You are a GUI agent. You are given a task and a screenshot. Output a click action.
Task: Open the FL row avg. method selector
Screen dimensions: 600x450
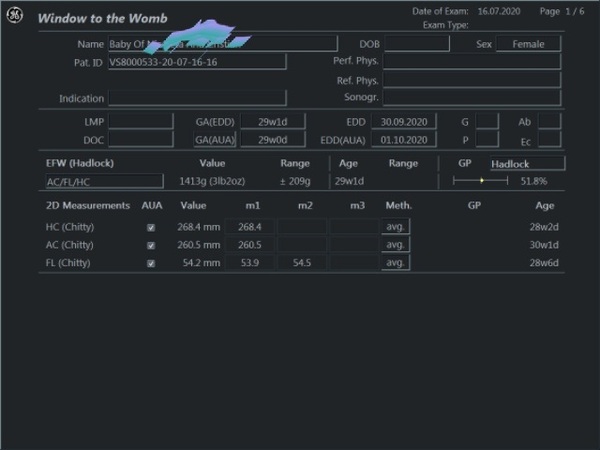pyautogui.click(x=396, y=262)
